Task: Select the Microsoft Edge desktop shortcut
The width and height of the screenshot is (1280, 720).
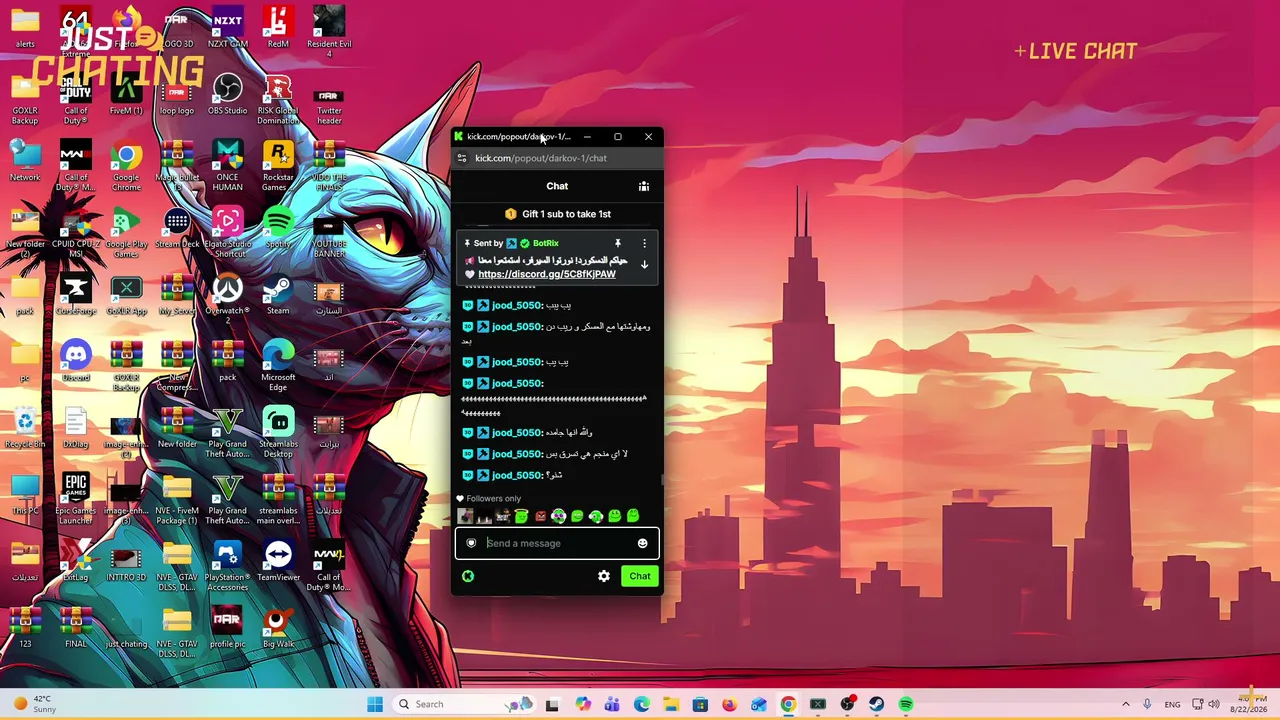Action: point(278,367)
